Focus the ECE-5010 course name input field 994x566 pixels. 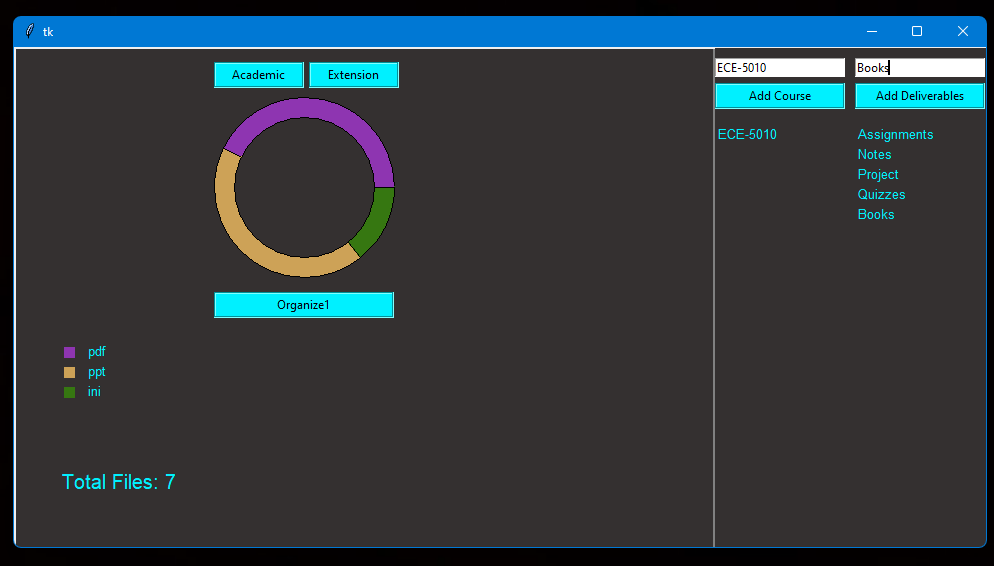click(x=779, y=68)
